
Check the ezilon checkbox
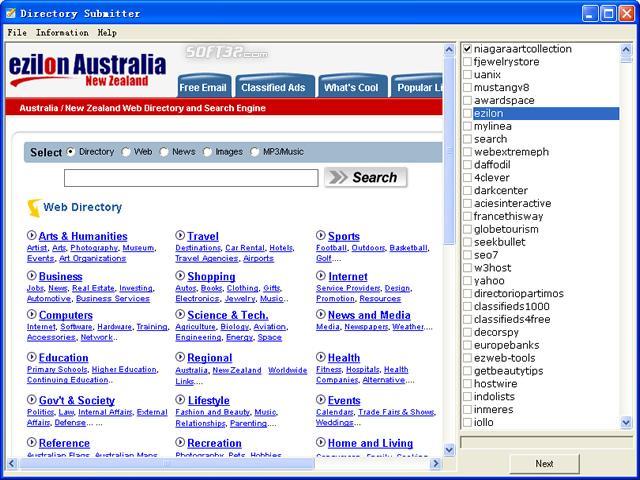[x=467, y=113]
